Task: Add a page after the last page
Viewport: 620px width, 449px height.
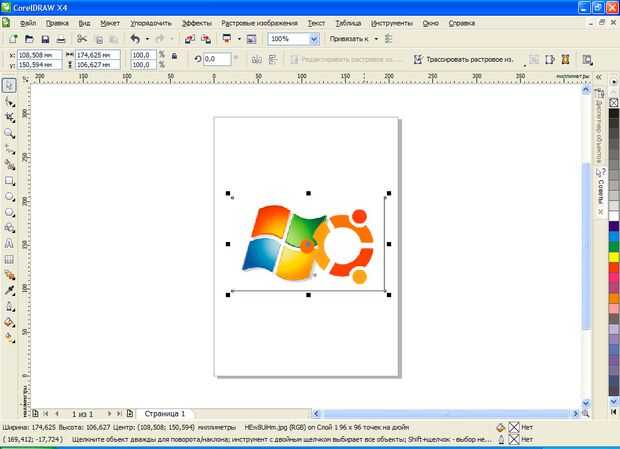Action: pyautogui.click(x=130, y=414)
